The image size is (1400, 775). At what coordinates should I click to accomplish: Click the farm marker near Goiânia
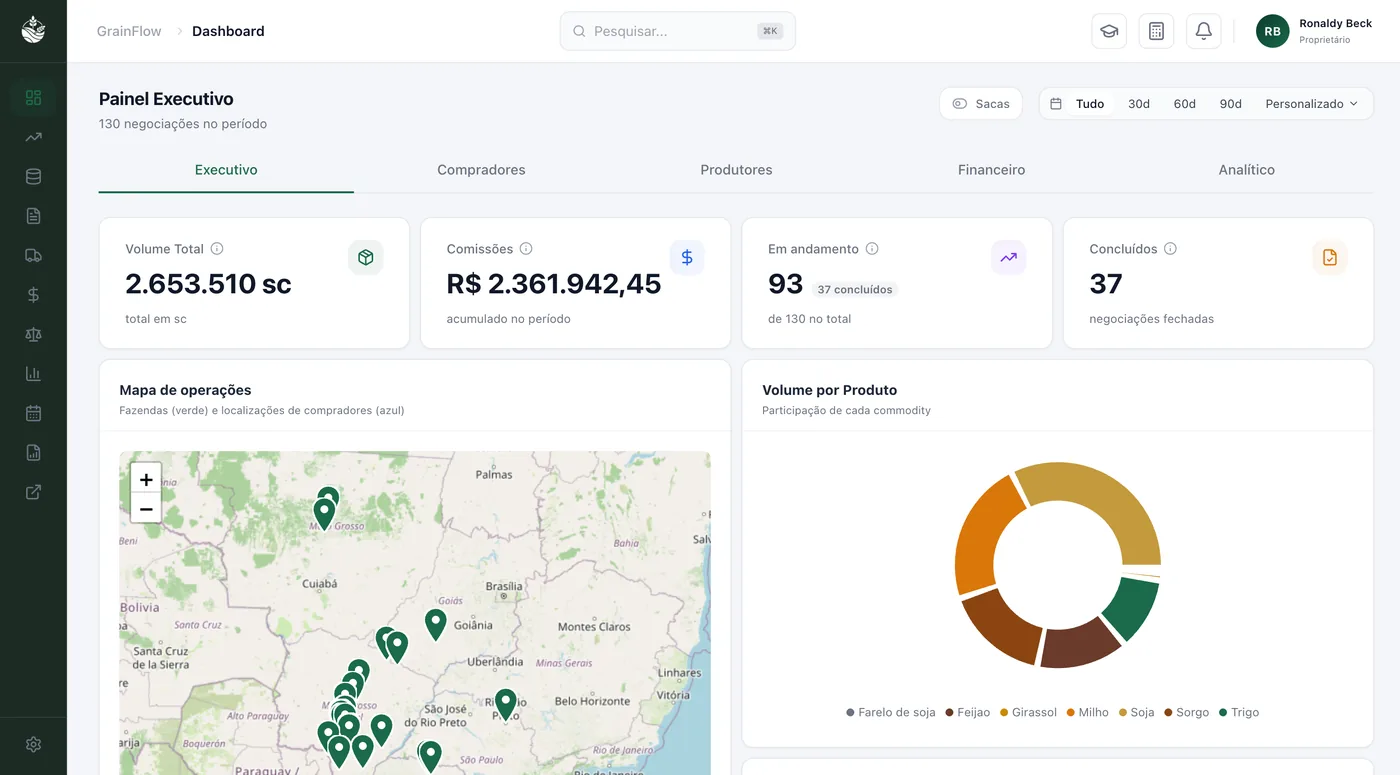(x=435, y=624)
